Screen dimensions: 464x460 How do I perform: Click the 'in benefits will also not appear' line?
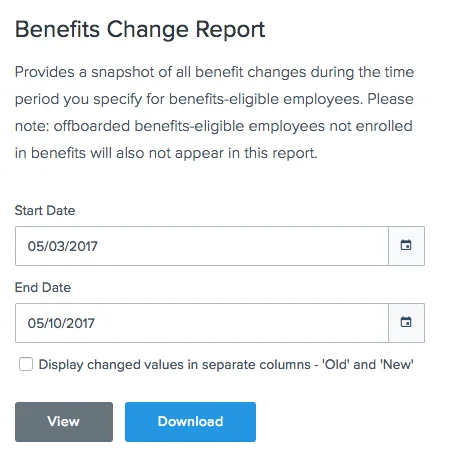pos(166,153)
